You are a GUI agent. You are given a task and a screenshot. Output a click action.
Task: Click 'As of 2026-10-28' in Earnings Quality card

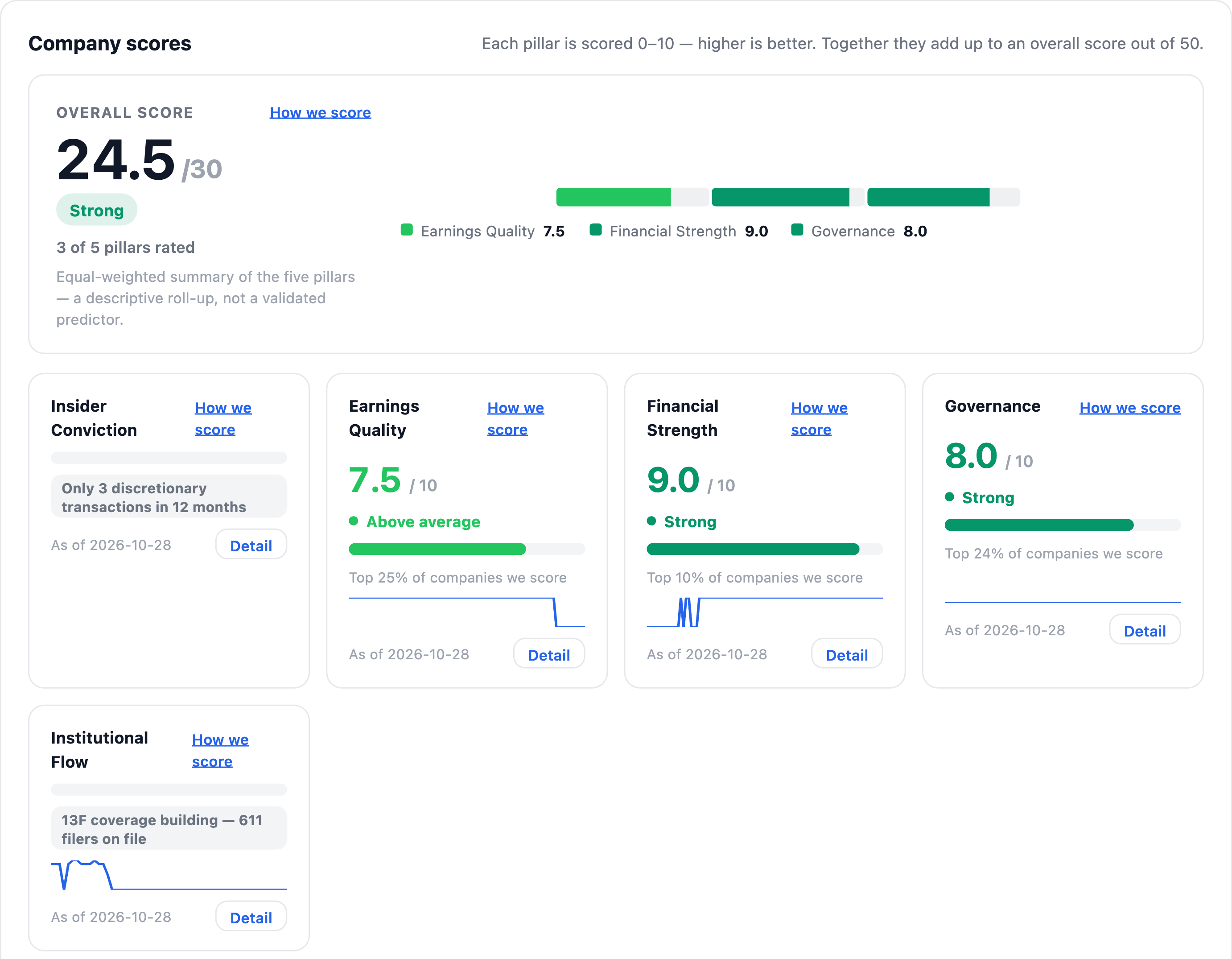[x=409, y=654]
